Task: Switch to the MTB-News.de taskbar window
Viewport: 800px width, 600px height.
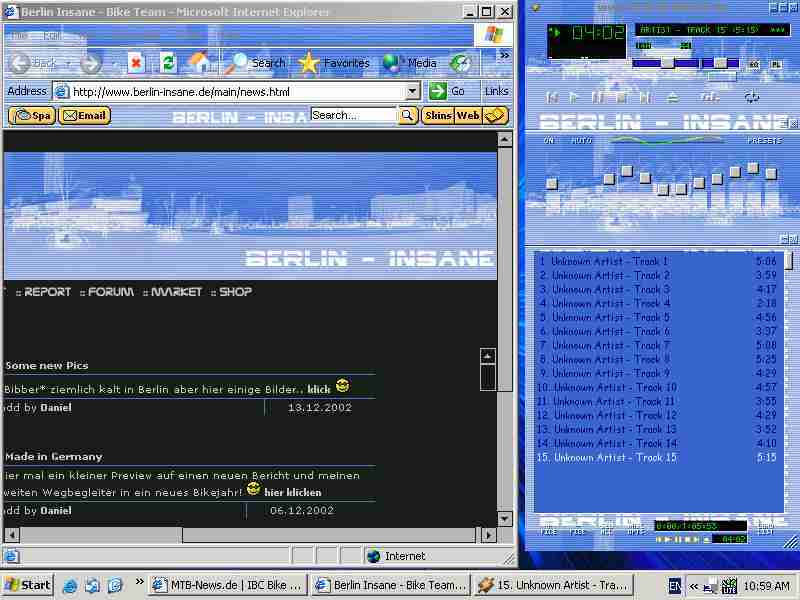Action: (x=228, y=585)
